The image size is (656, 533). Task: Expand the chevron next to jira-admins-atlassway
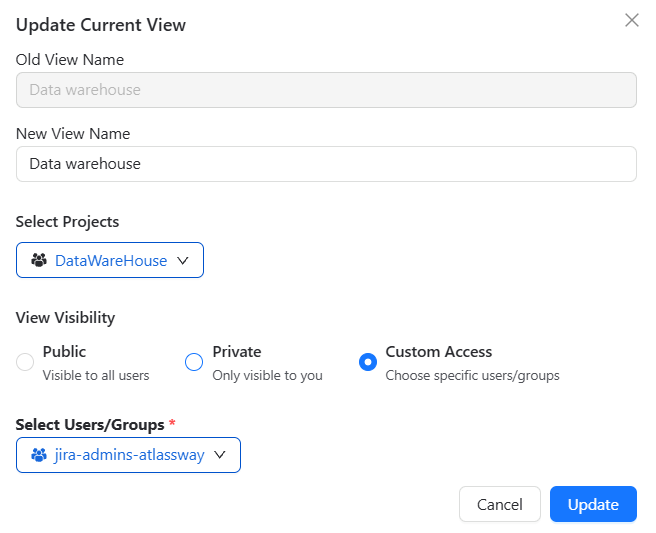[x=220, y=455]
